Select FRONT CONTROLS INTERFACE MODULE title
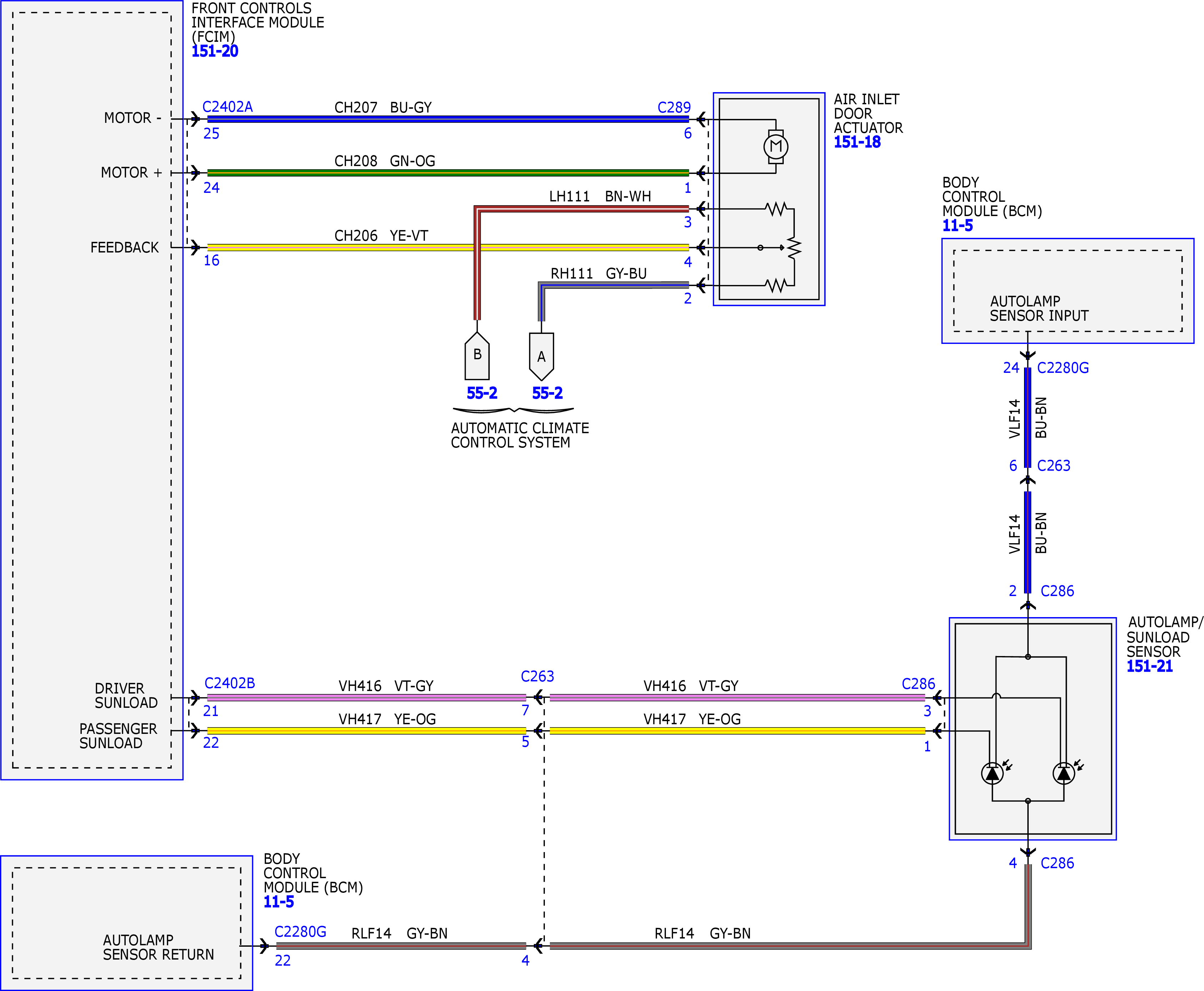This screenshot has width=1204, height=991. click(x=257, y=23)
